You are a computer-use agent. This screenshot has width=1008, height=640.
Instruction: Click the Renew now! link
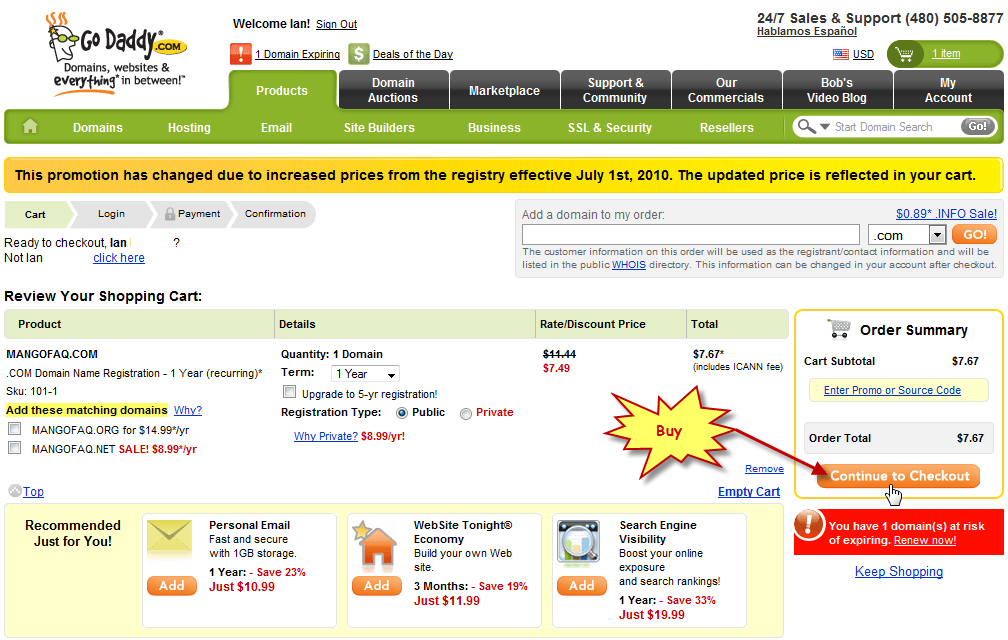tap(924, 540)
